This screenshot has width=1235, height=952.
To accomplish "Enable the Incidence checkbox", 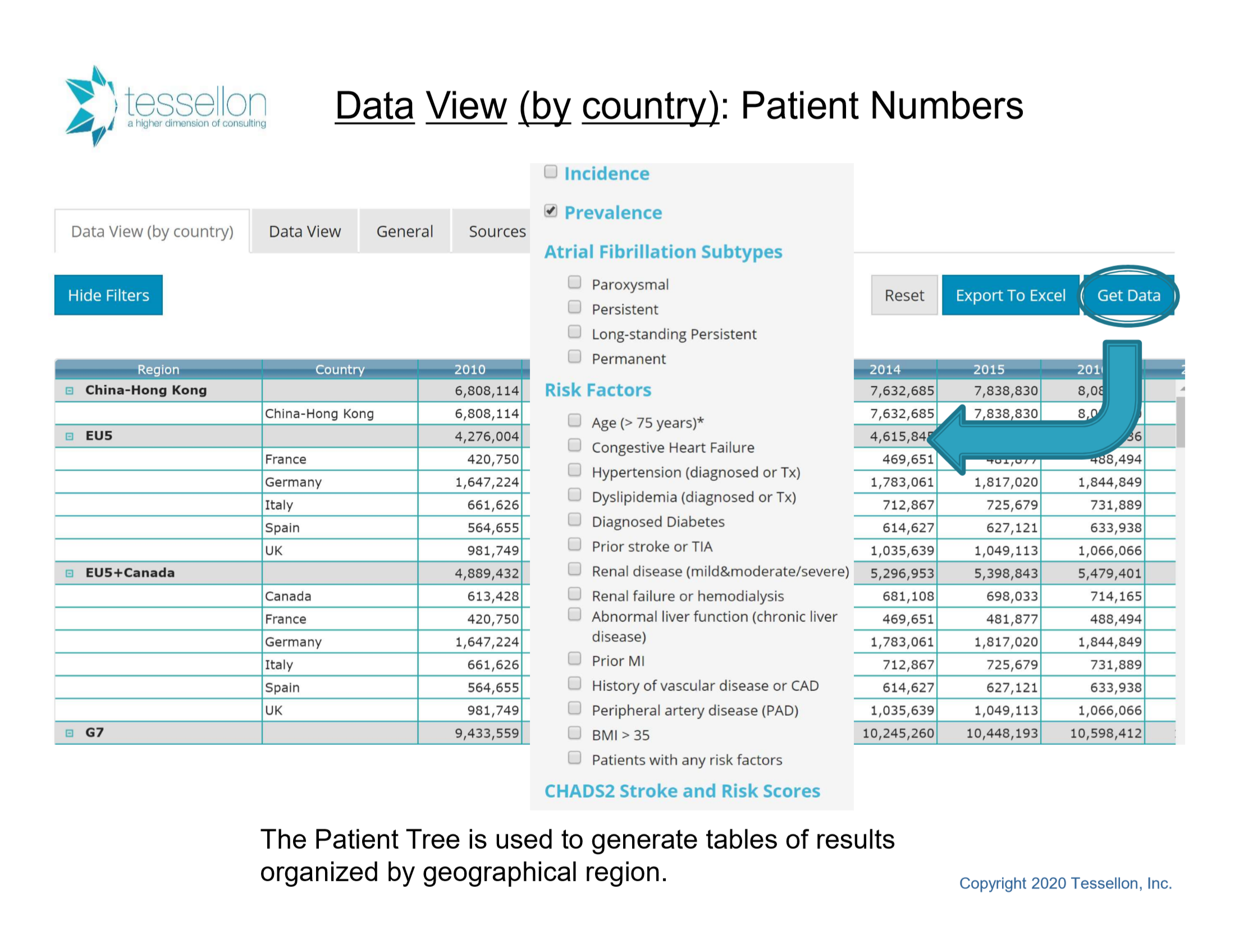I will pyautogui.click(x=551, y=172).
